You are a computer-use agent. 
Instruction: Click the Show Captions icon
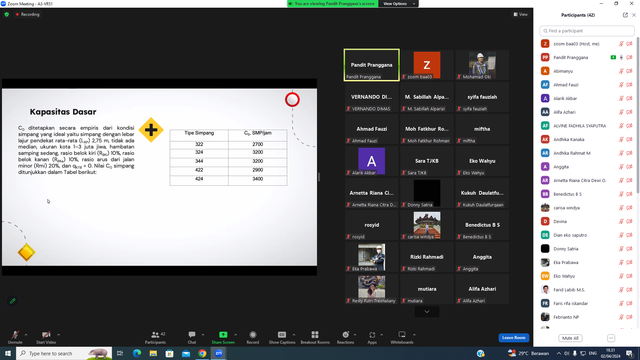[x=282, y=335]
